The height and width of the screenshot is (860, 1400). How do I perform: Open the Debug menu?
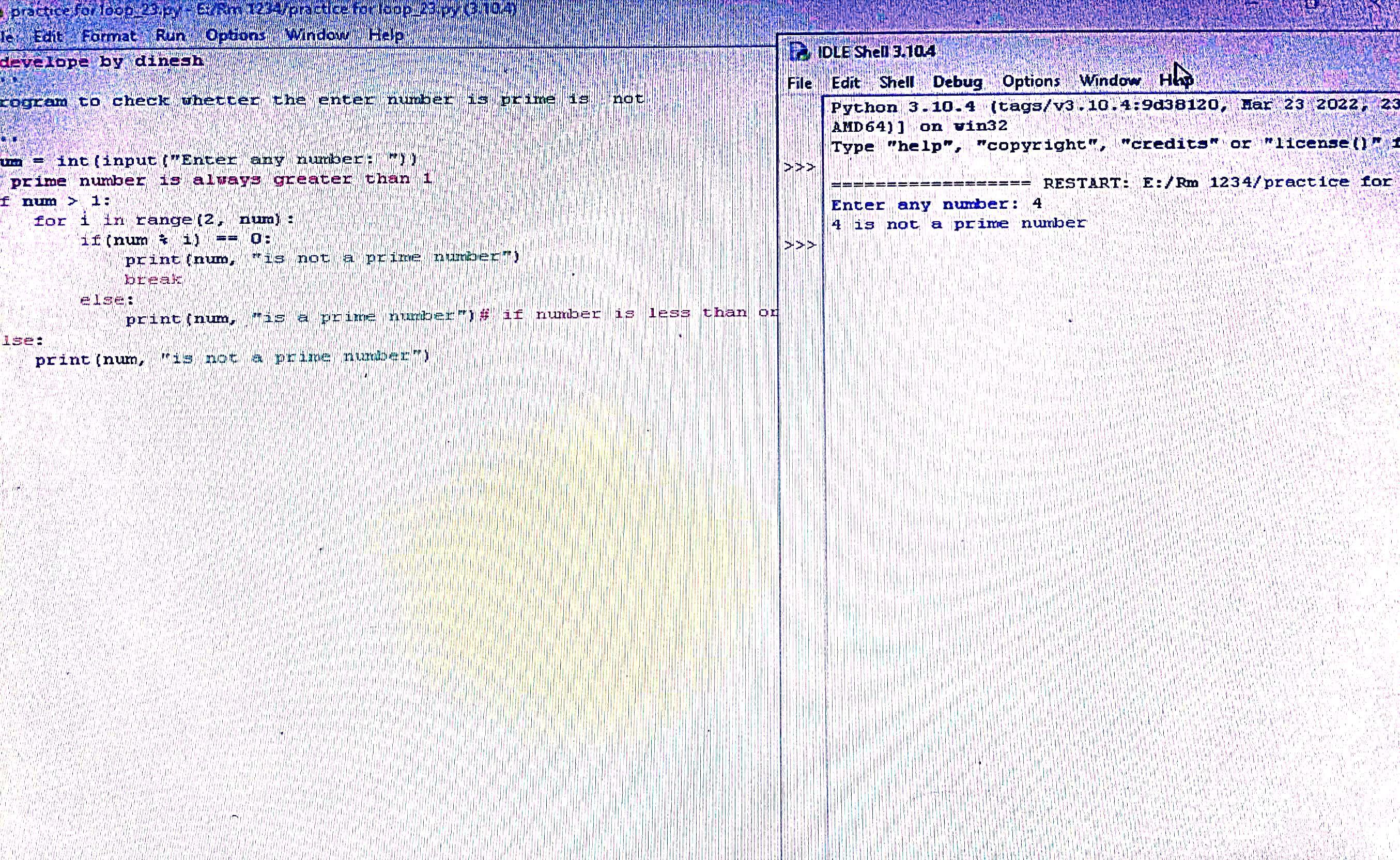click(958, 82)
